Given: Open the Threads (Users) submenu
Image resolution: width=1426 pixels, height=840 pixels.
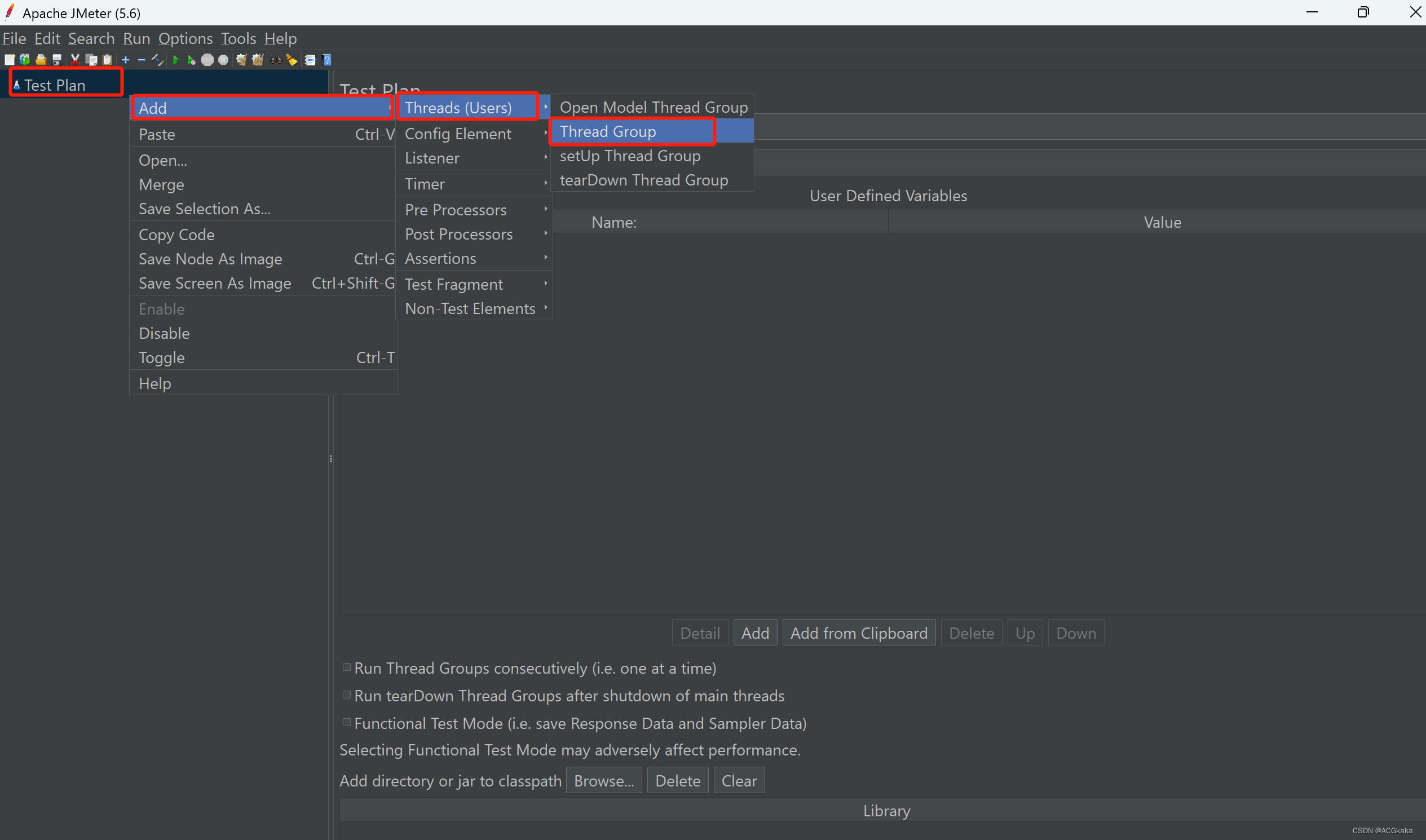Looking at the screenshot, I should click(474, 108).
